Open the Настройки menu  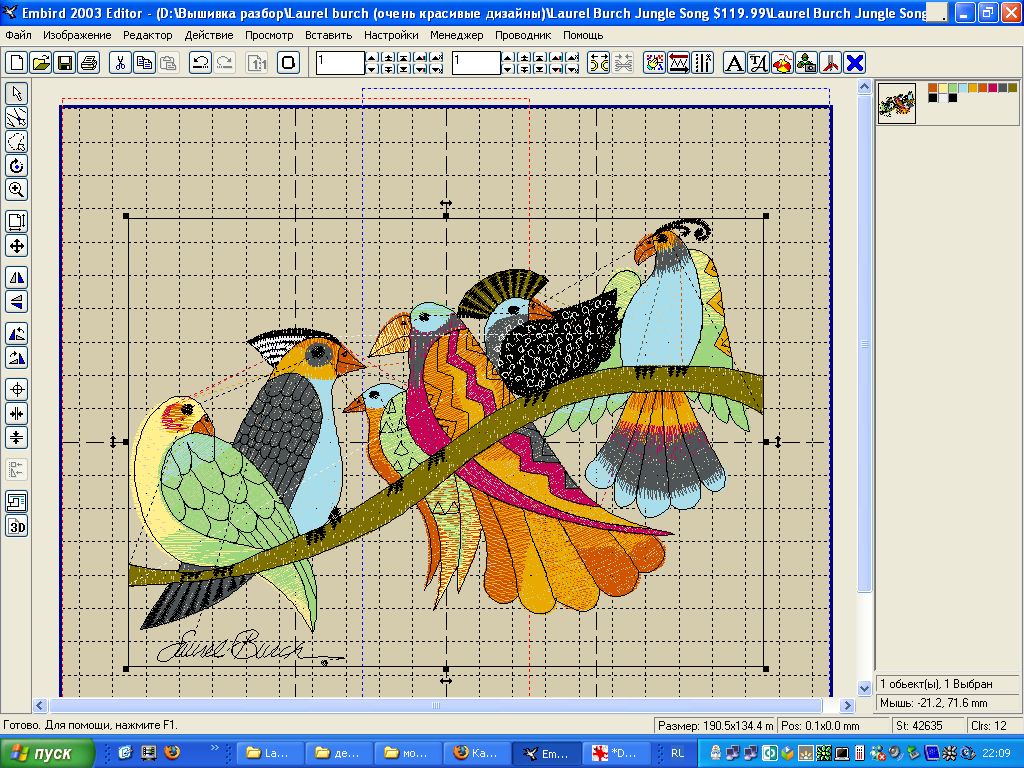click(391, 35)
